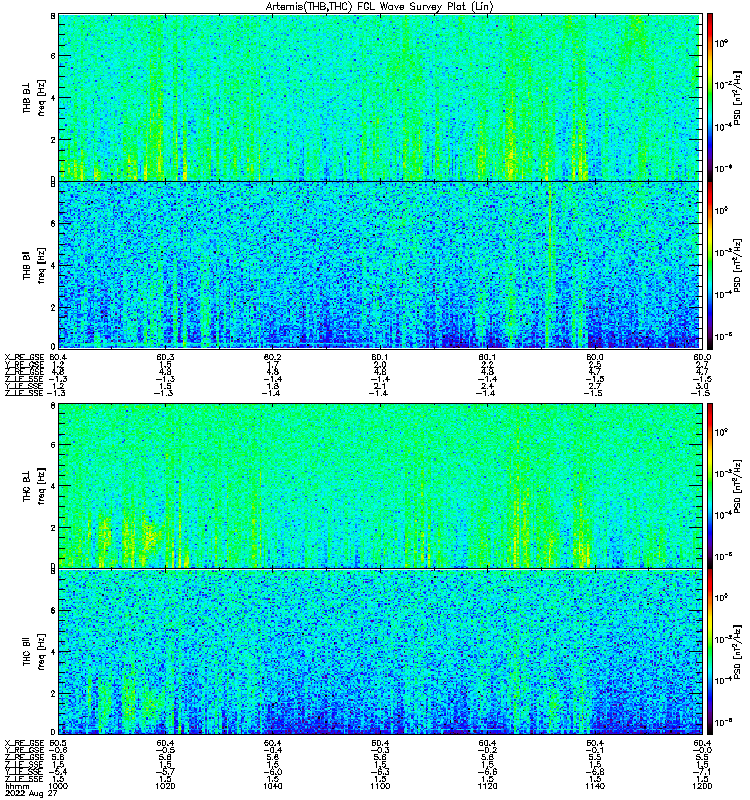This screenshot has height=800, width=750.
Task: Click the '8' frequency tick of THB B⊥
Action: click(x=53, y=16)
